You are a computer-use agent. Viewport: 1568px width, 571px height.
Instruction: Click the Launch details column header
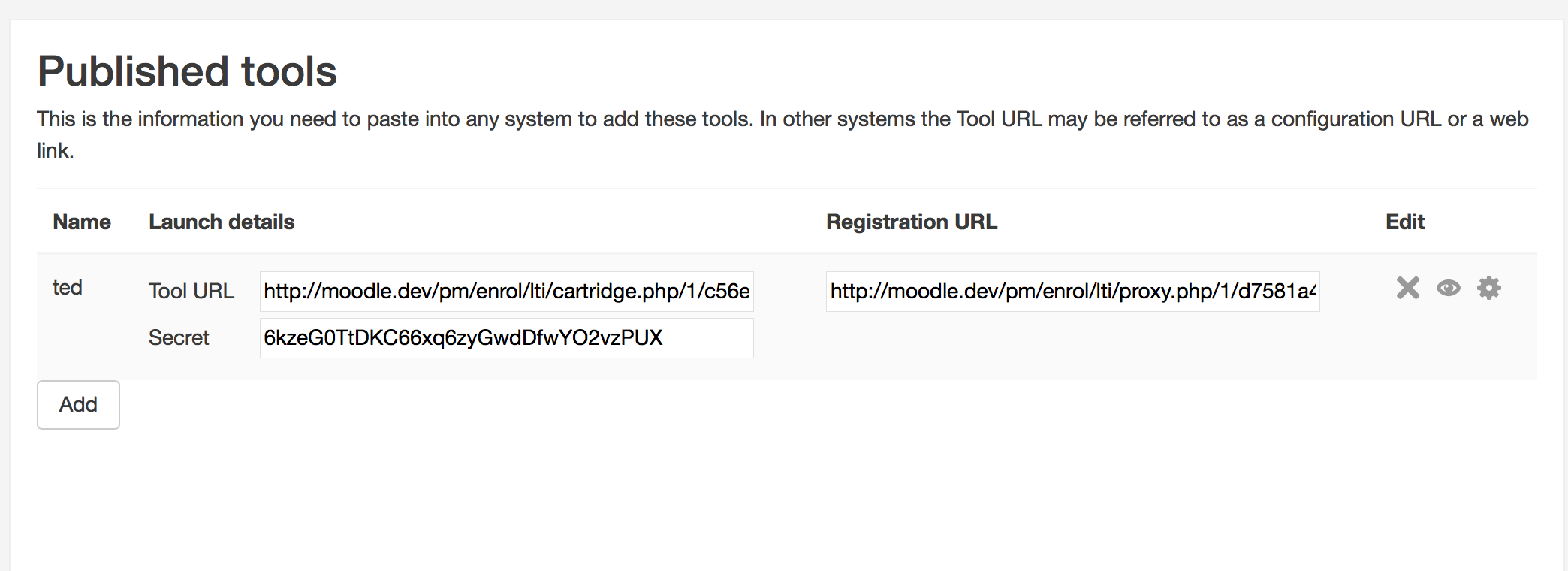(x=222, y=222)
